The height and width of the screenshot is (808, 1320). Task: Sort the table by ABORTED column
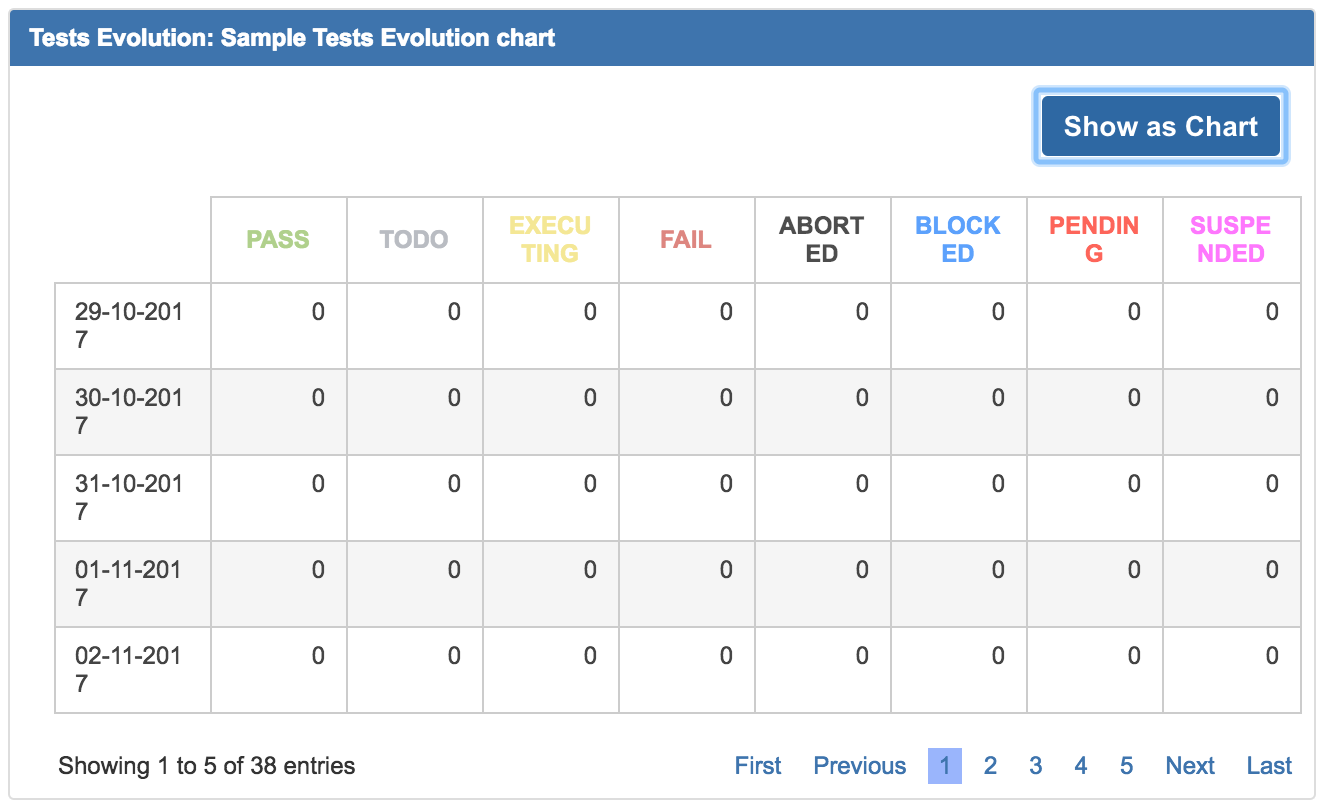coord(822,239)
